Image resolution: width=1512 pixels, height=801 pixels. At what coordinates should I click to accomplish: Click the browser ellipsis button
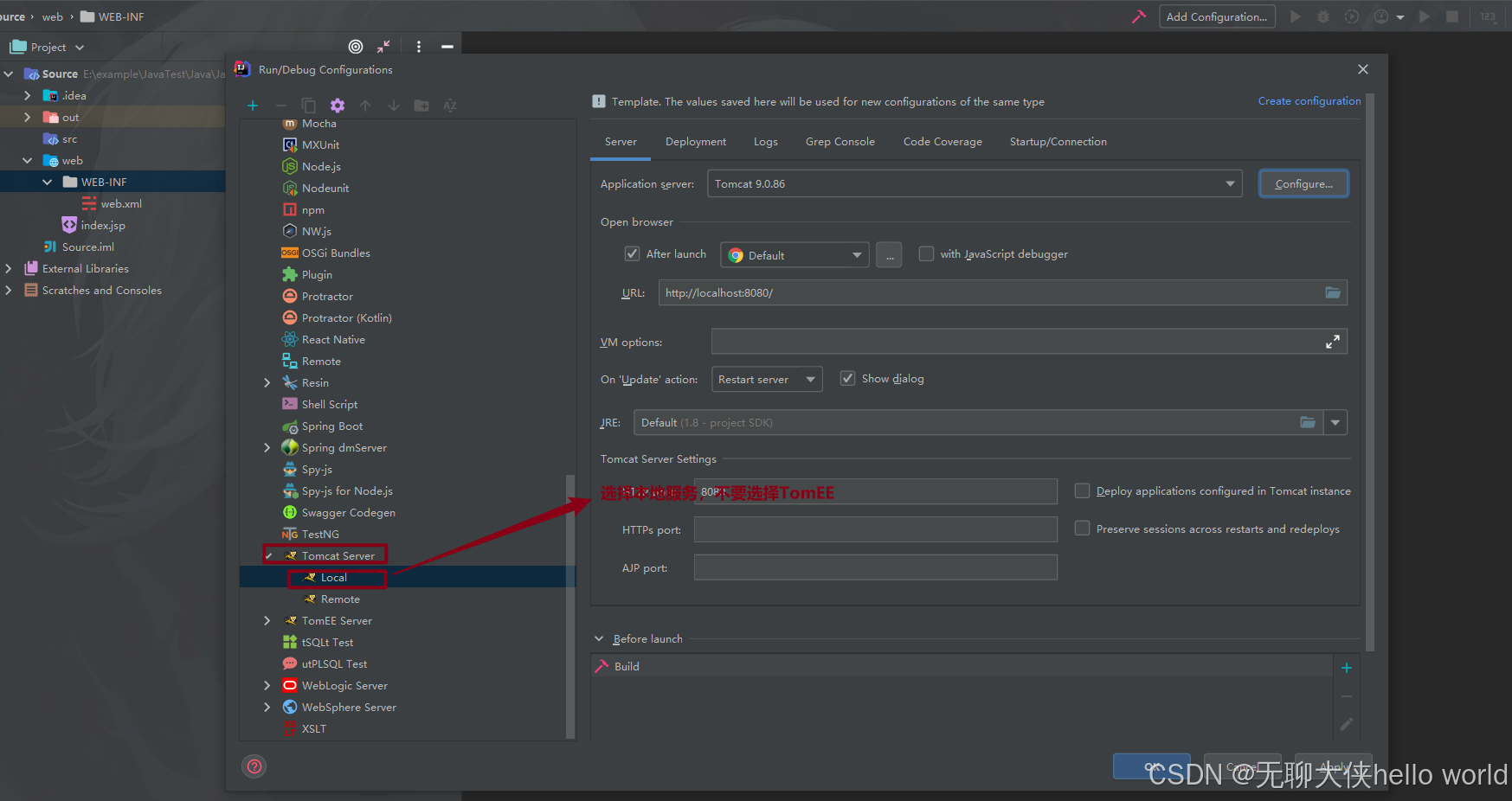point(889,255)
